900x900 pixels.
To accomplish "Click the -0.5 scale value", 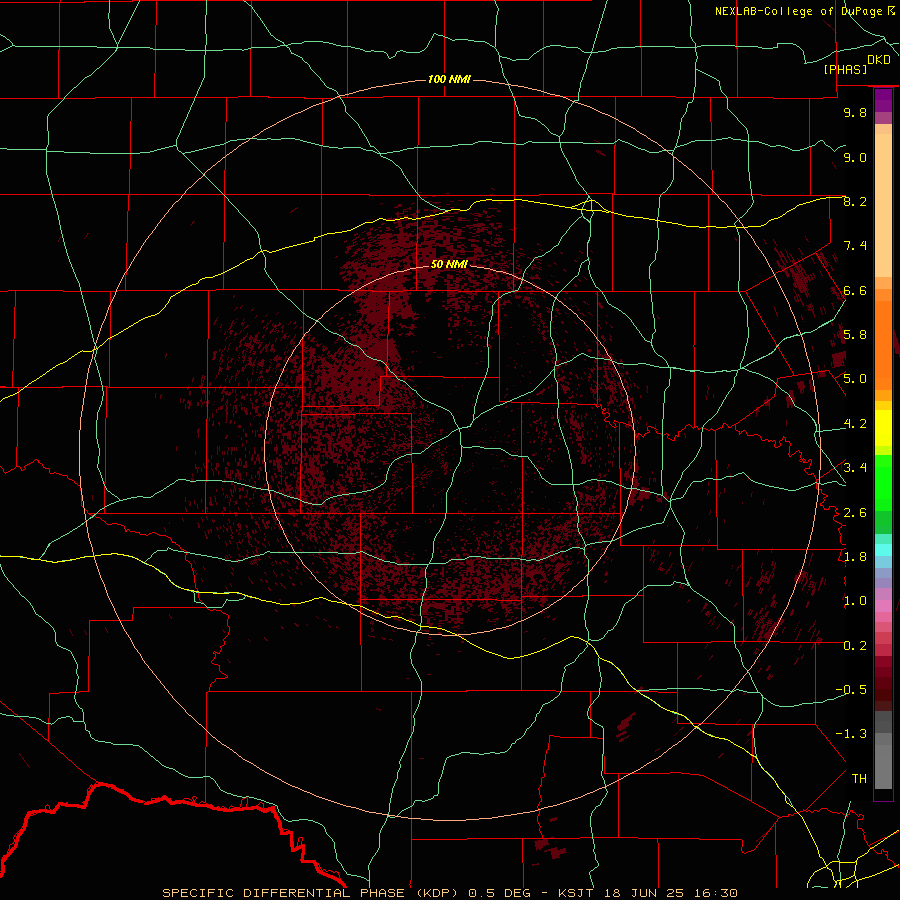I will coord(851,690).
